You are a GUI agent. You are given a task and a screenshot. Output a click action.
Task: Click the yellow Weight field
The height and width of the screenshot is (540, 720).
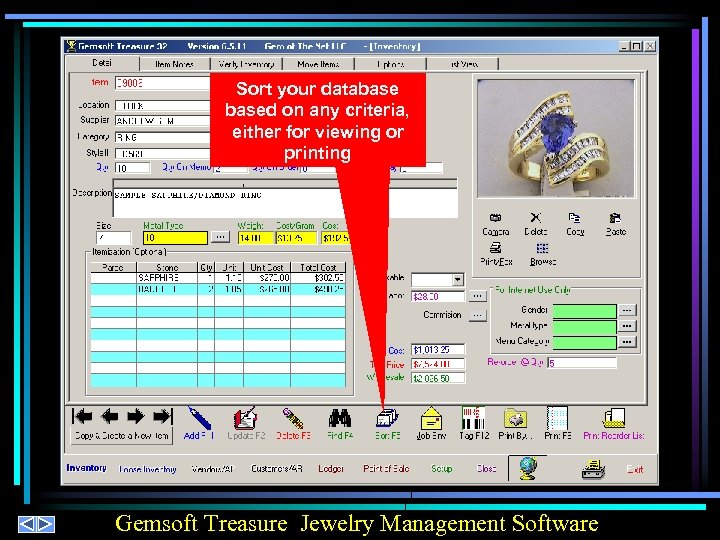coord(255,238)
